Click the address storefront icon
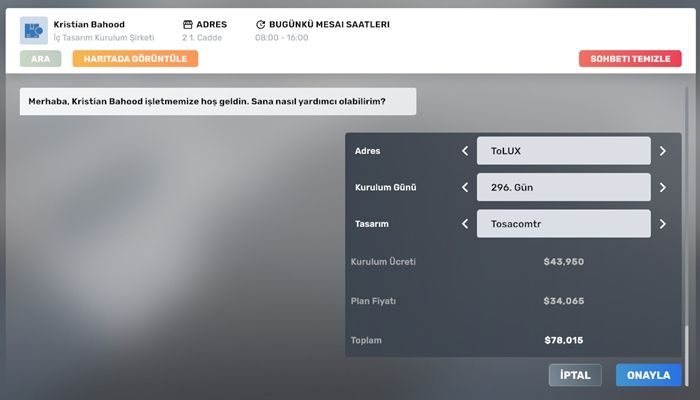Image resolution: width=700 pixels, height=400 pixels. point(187,24)
